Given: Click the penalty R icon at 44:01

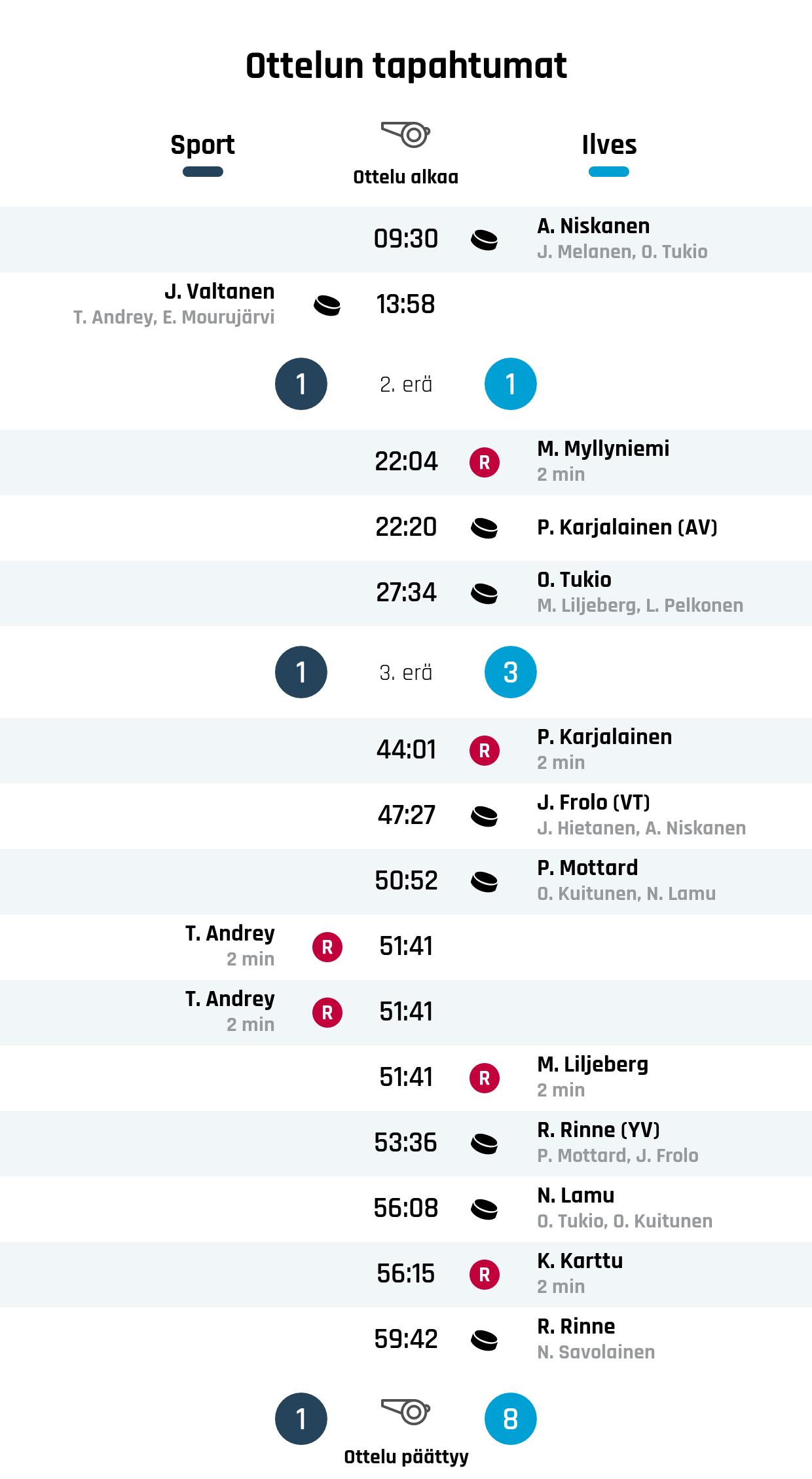Looking at the screenshot, I should click(x=484, y=751).
